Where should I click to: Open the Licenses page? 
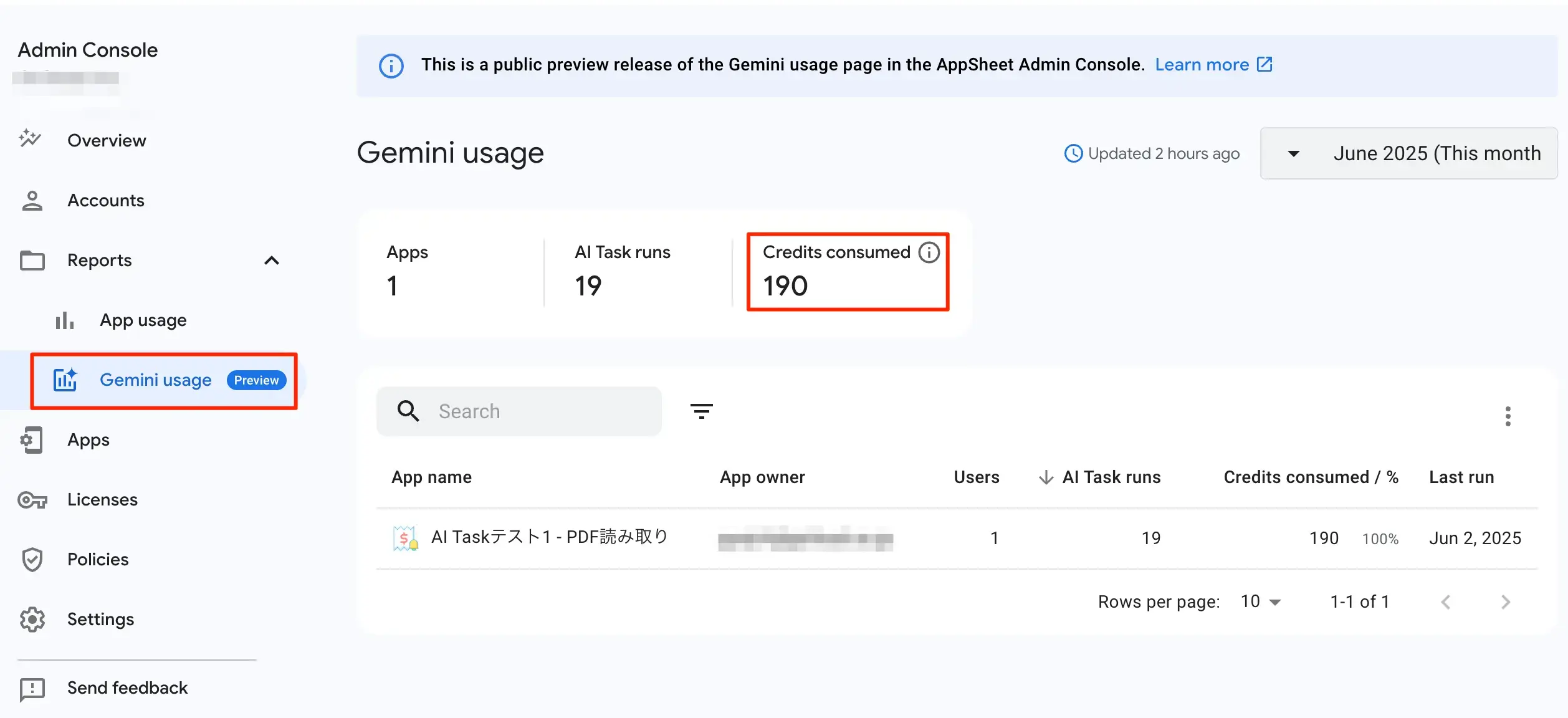point(103,499)
